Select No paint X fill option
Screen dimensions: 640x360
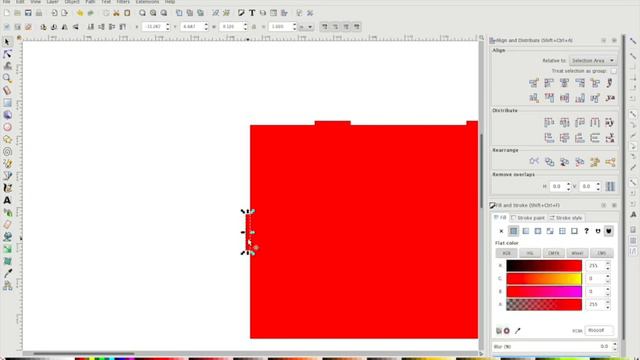(501, 231)
